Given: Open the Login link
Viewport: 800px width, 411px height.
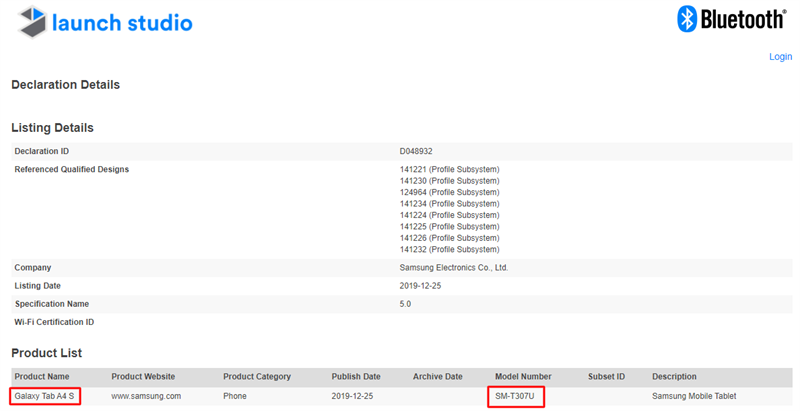Looking at the screenshot, I should [781, 57].
